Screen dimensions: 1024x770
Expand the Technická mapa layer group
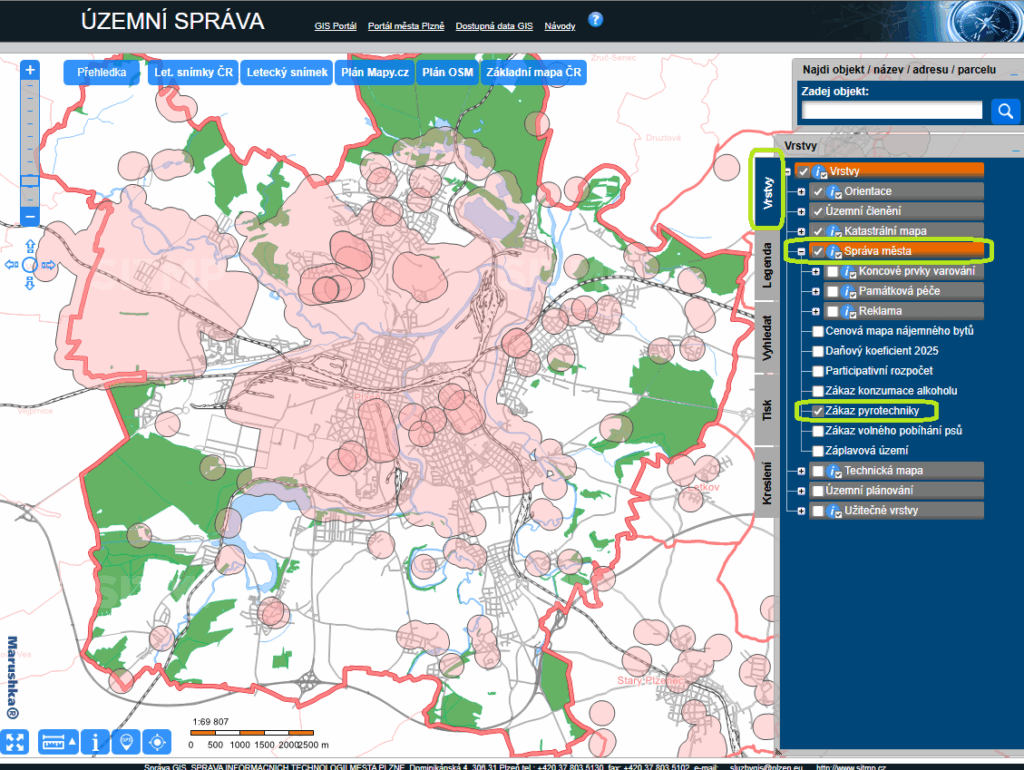coord(801,471)
